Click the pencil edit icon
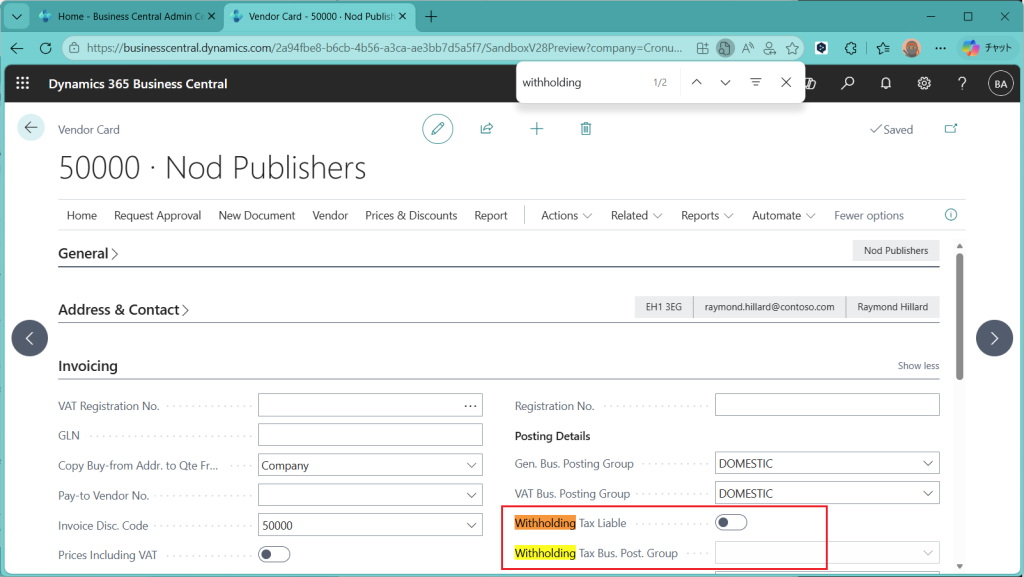The width and height of the screenshot is (1024, 577). tap(437, 129)
